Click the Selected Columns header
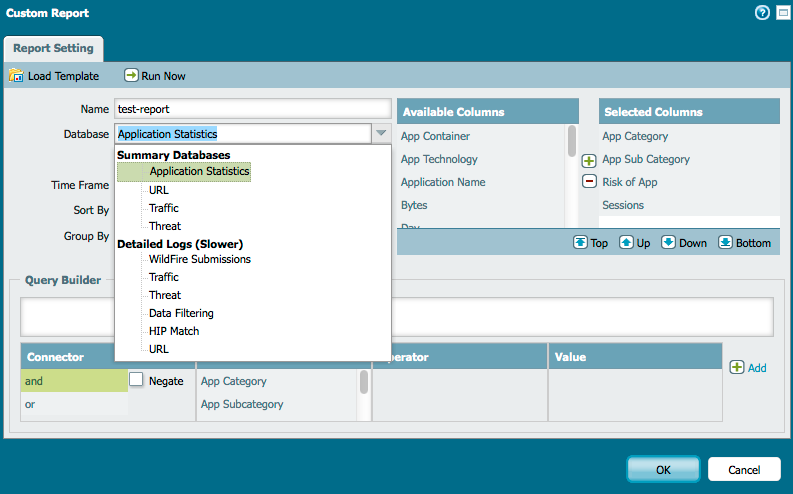 point(689,111)
